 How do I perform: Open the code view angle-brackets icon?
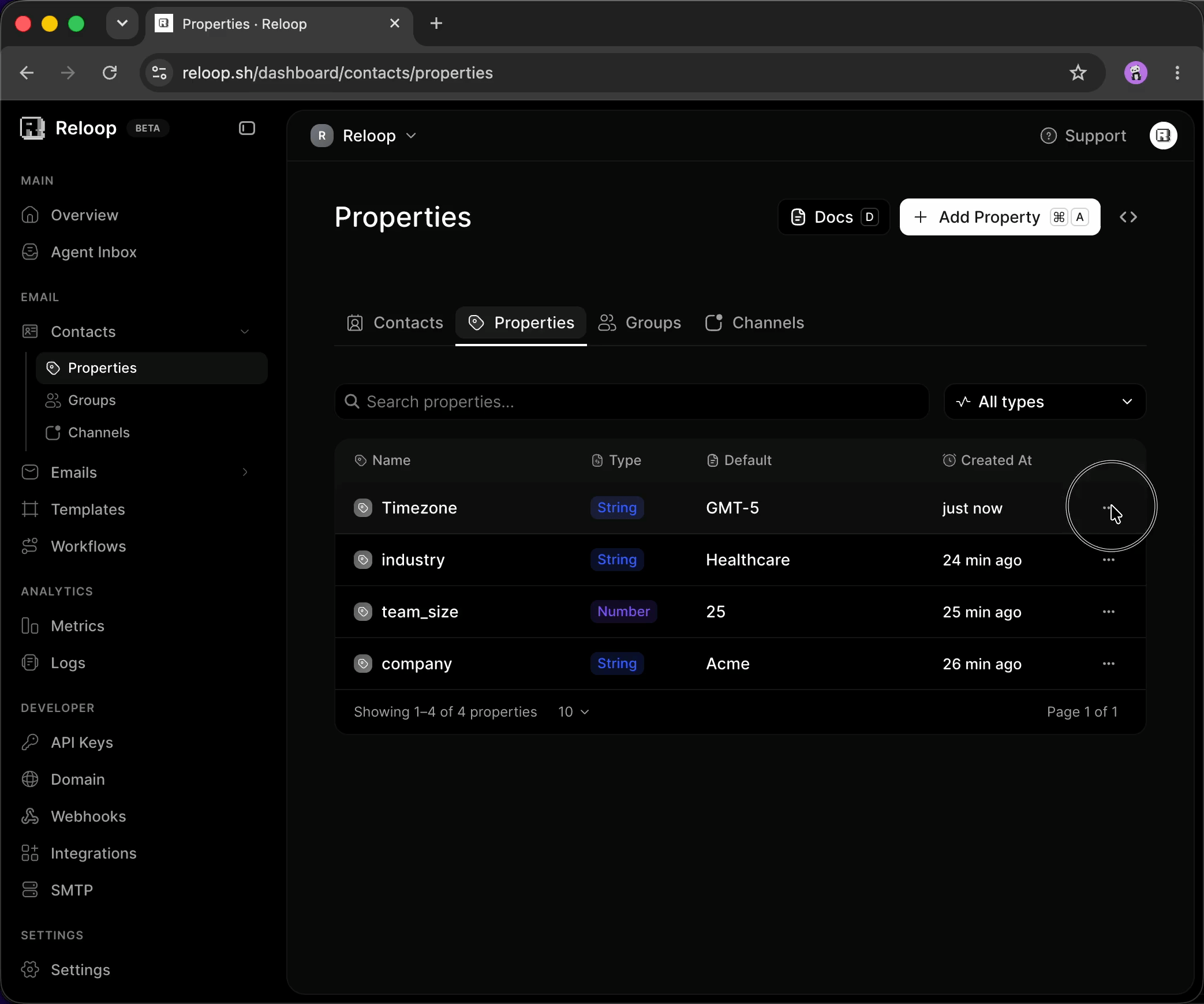1128,217
